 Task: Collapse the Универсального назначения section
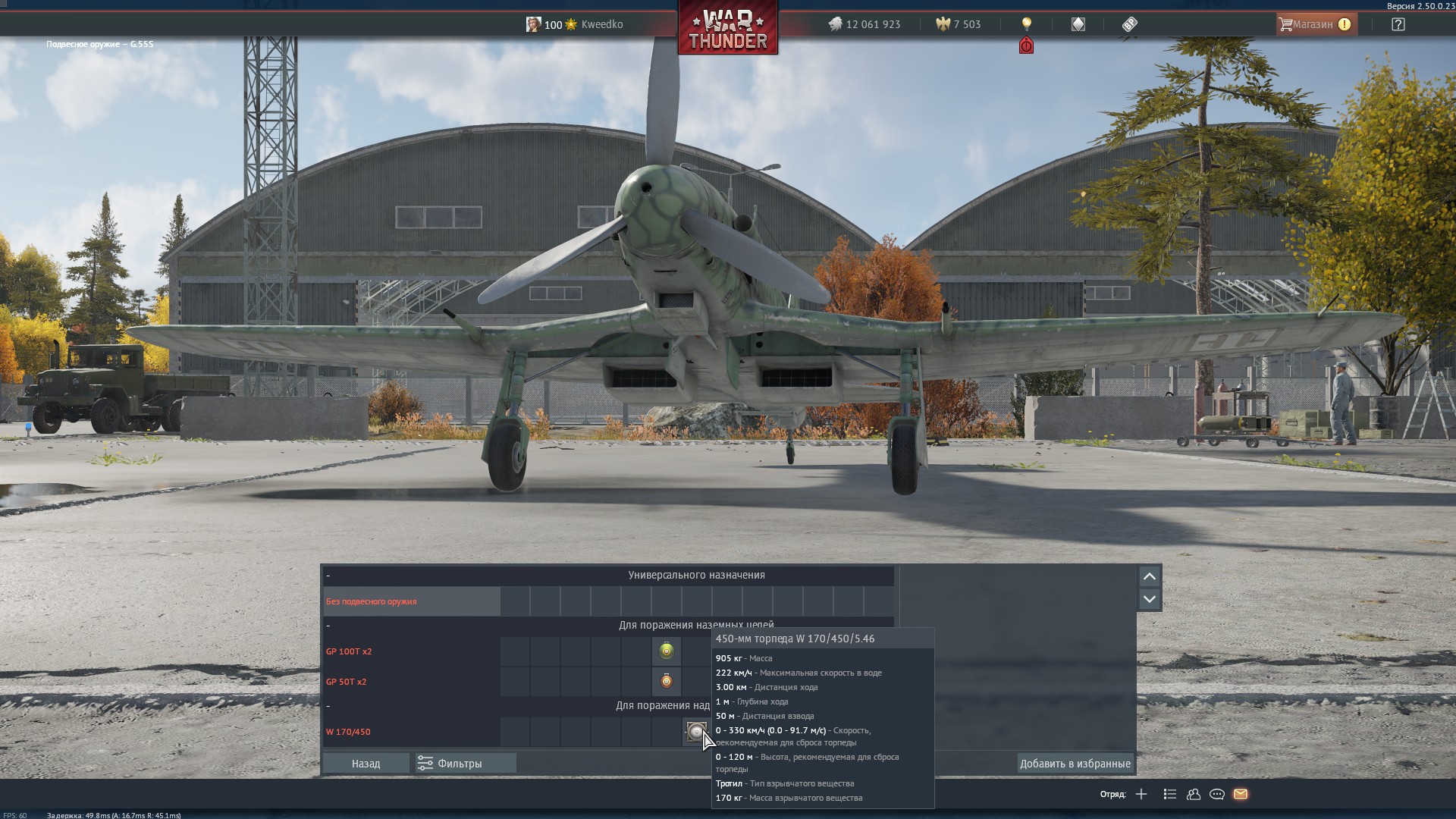point(328,576)
